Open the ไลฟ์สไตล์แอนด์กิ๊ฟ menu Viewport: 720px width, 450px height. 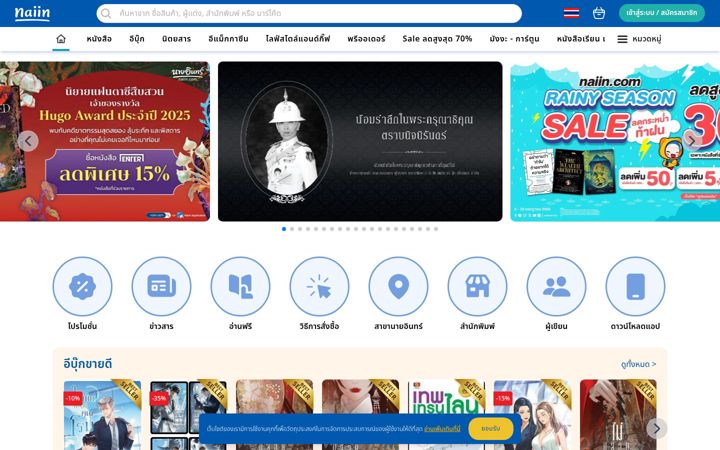point(298,39)
